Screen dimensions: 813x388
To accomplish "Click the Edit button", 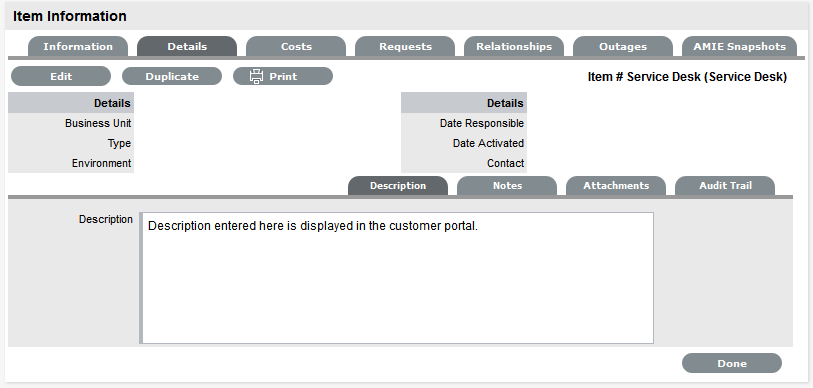I will click(x=61, y=76).
